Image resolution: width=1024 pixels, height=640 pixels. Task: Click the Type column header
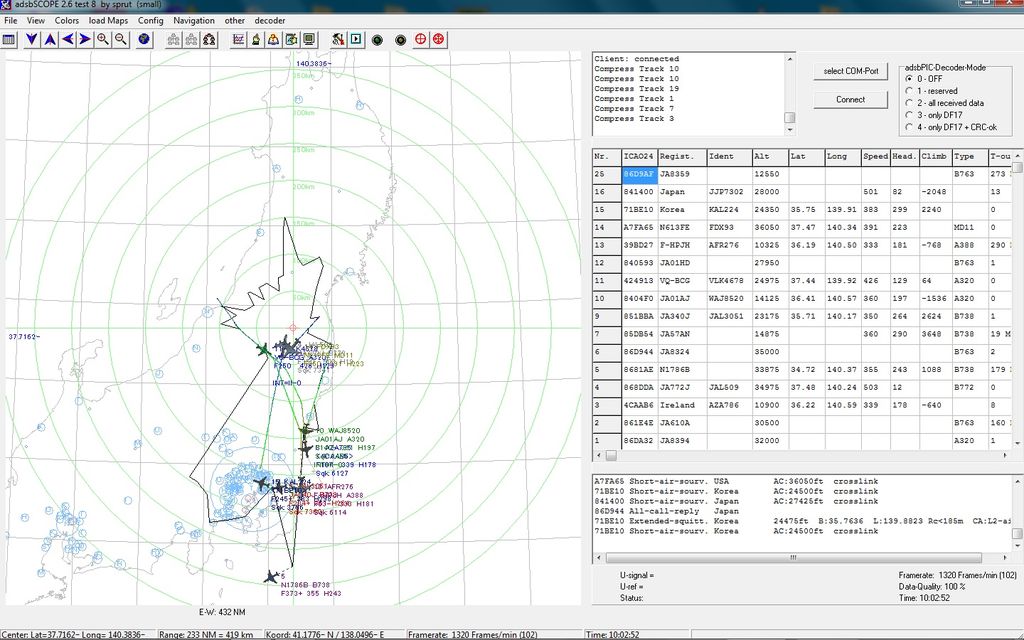coord(969,157)
